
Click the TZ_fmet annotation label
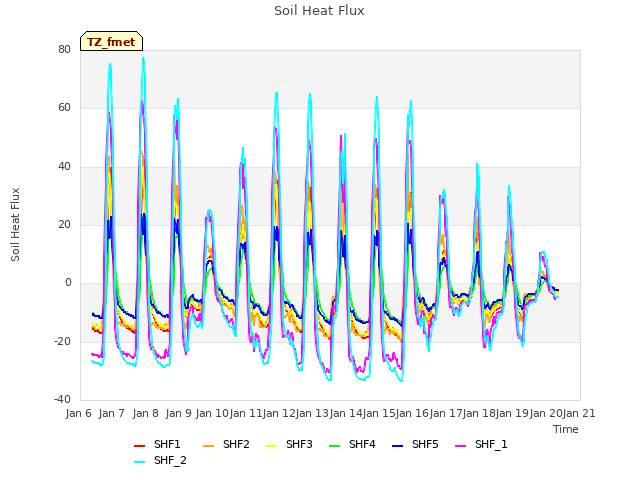pyautogui.click(x=111, y=42)
